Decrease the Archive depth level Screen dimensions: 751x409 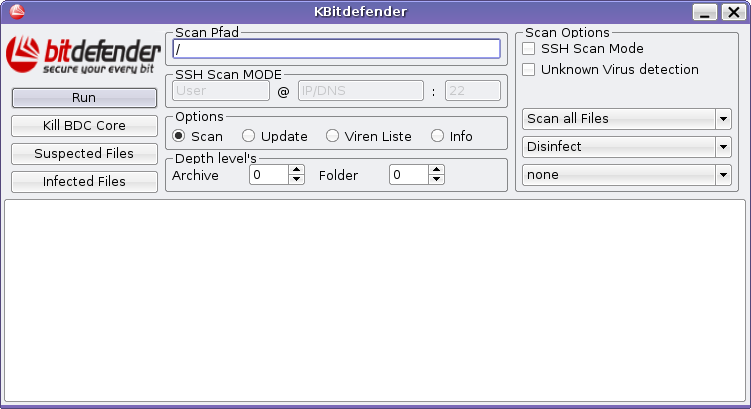tap(296, 180)
